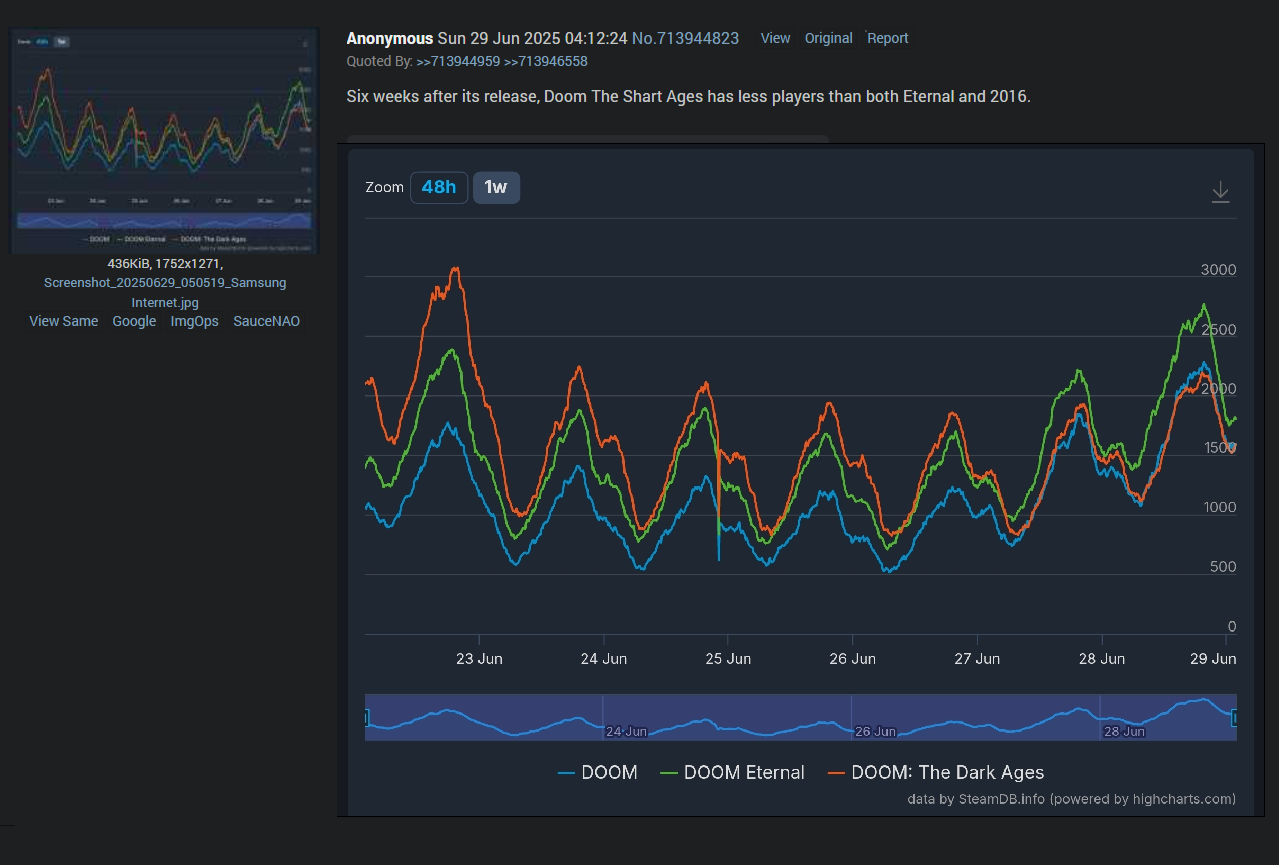Click the 1500 y-axis label

point(1218,448)
